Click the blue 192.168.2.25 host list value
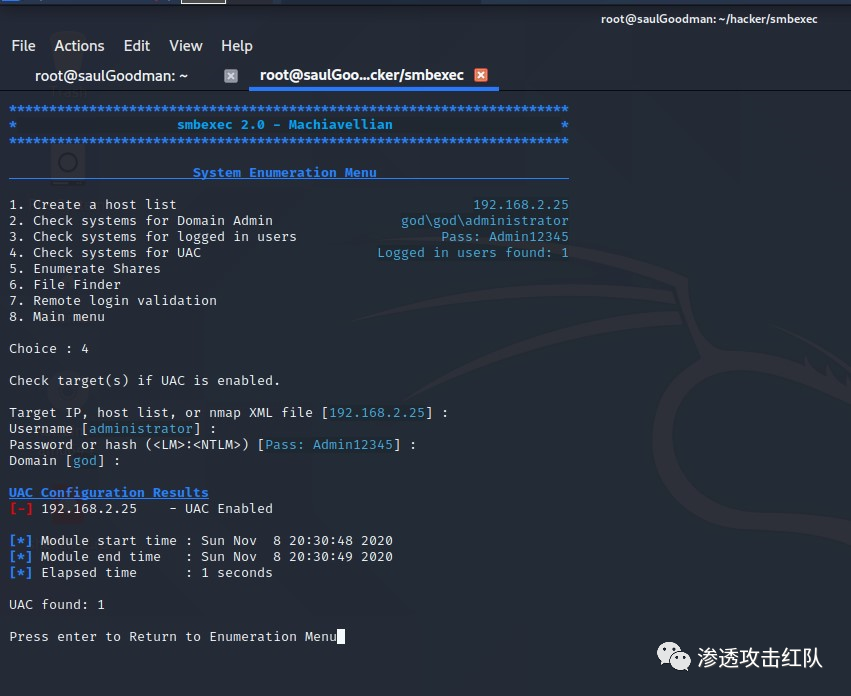Image resolution: width=851 pixels, height=696 pixels. tap(520, 205)
